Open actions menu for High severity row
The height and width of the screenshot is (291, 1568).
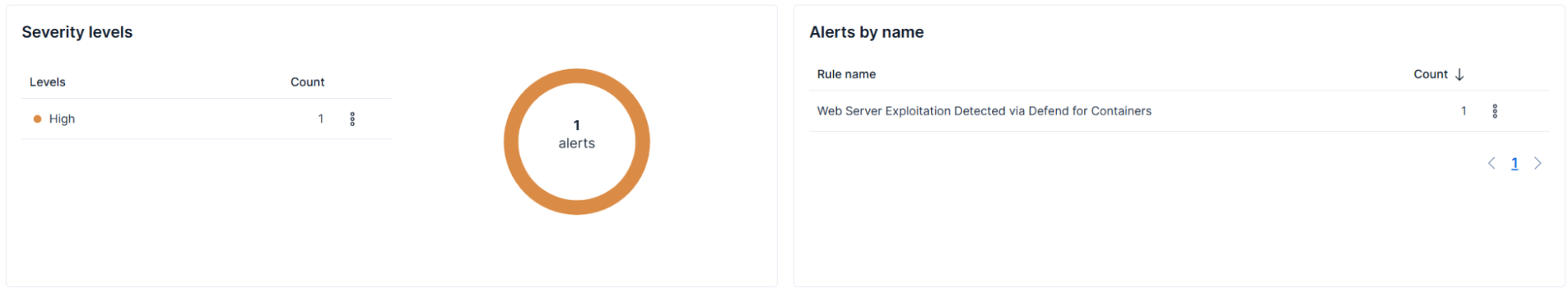pos(352,119)
